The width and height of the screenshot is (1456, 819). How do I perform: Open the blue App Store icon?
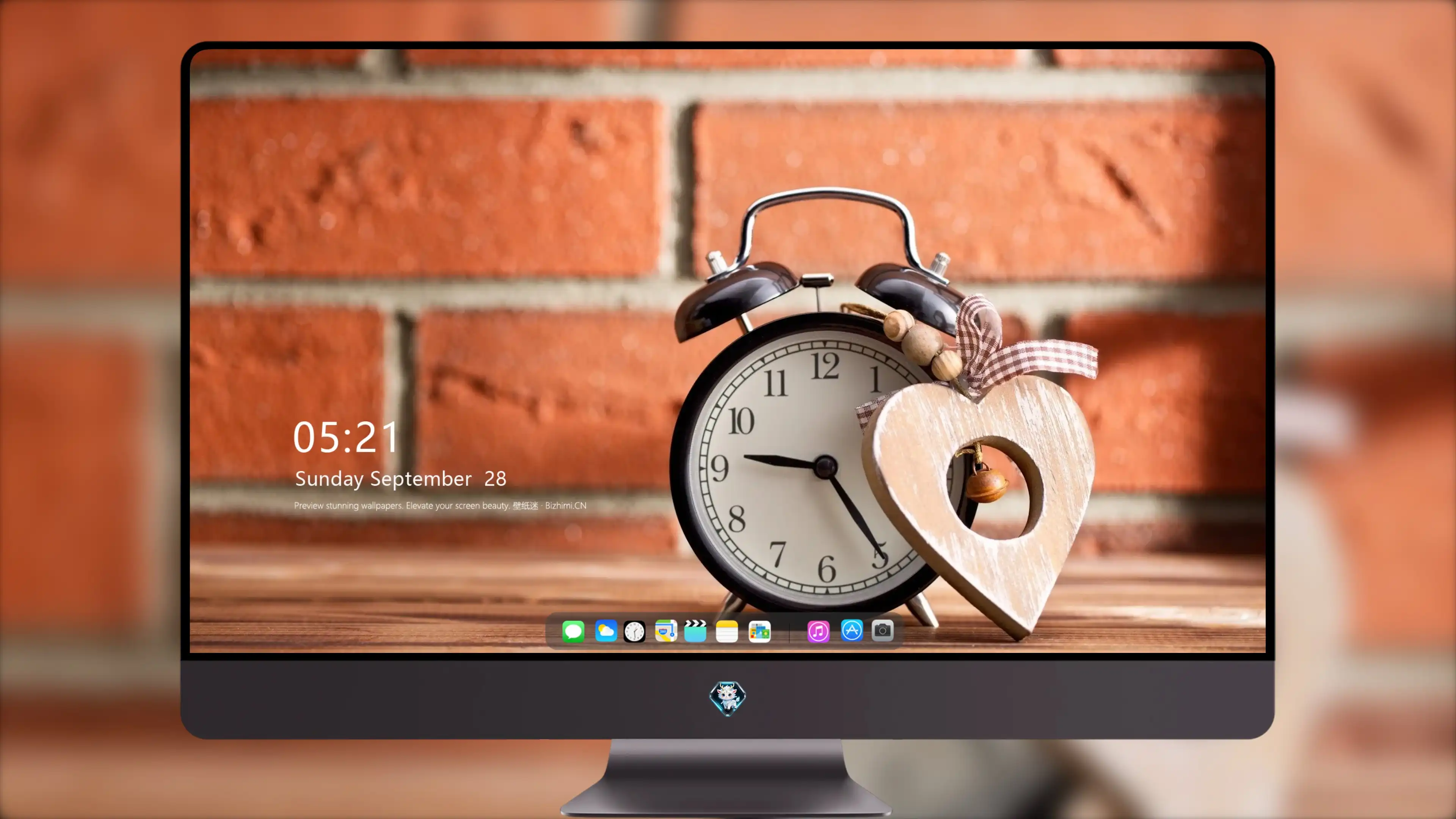pos(852,630)
